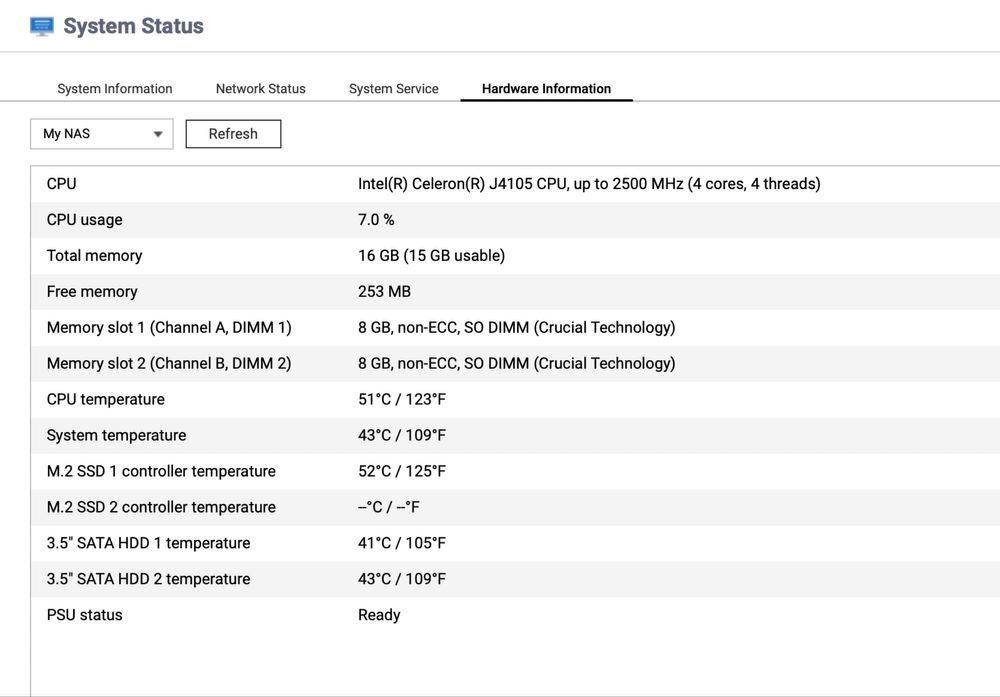Image resolution: width=1000 pixels, height=697 pixels.
Task: Select the Memory slot 1 8 GB non-ECC value
Action: pos(517,328)
